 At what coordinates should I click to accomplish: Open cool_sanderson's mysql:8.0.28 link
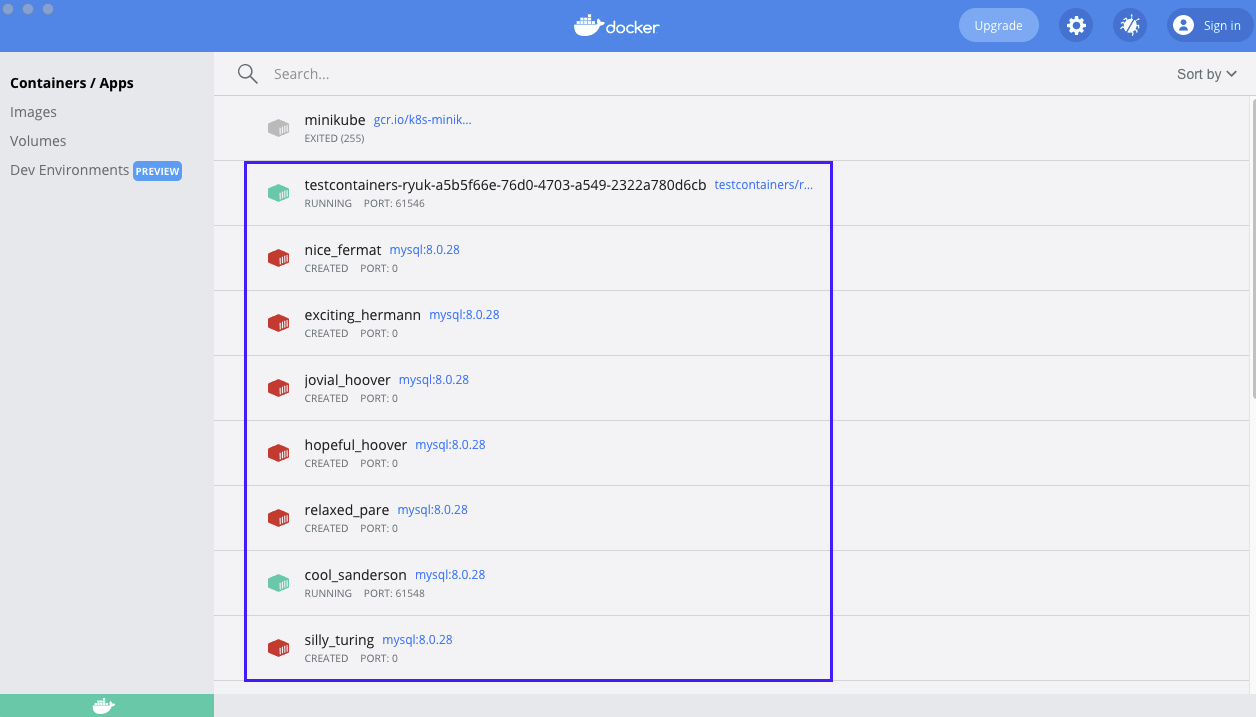pyautogui.click(x=450, y=575)
